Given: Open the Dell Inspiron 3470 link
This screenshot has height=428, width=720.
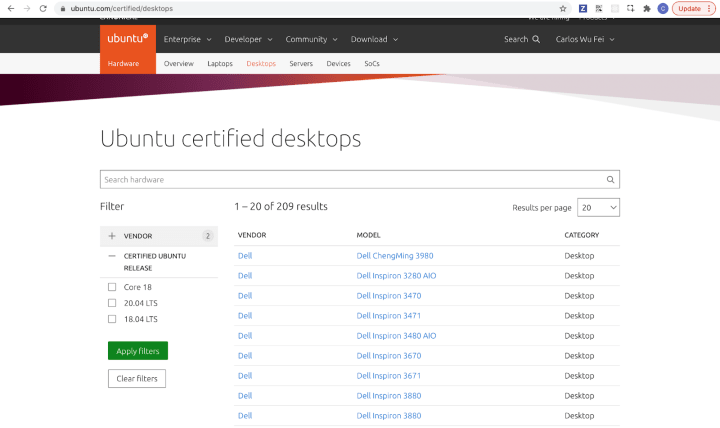Looking at the screenshot, I should pos(389,296).
